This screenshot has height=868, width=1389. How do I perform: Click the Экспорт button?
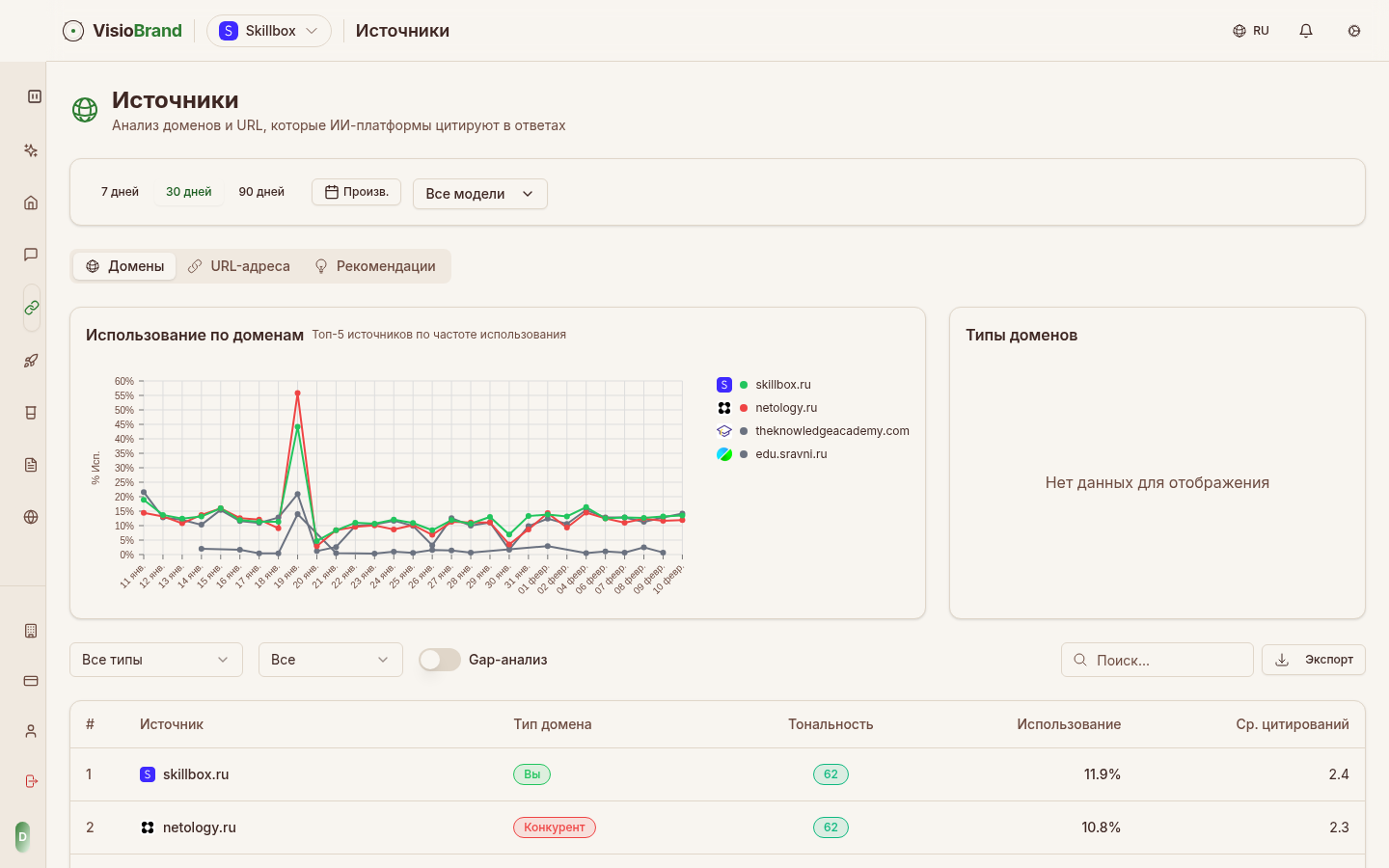(x=1313, y=660)
